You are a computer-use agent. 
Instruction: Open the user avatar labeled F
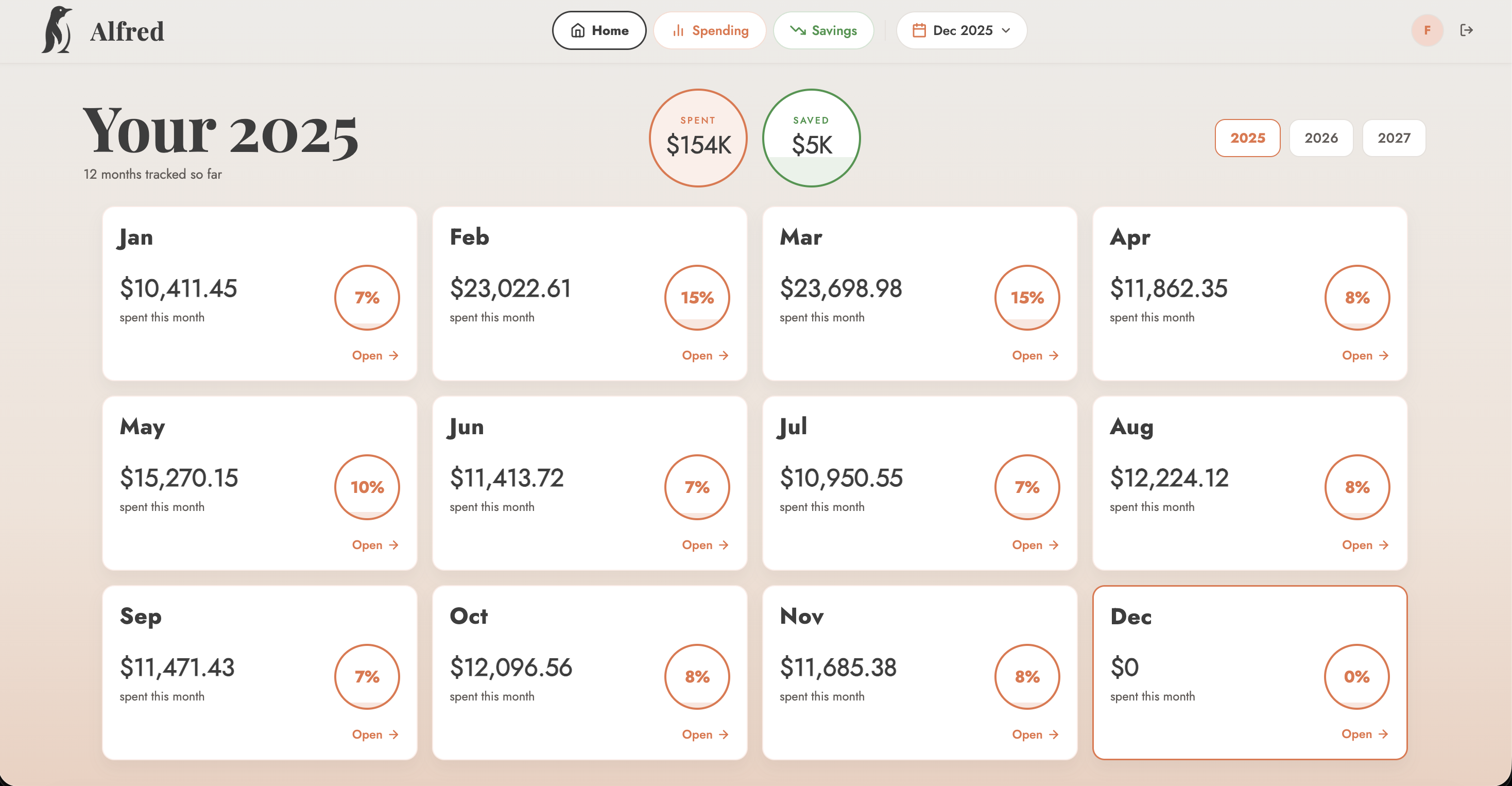(x=1427, y=30)
